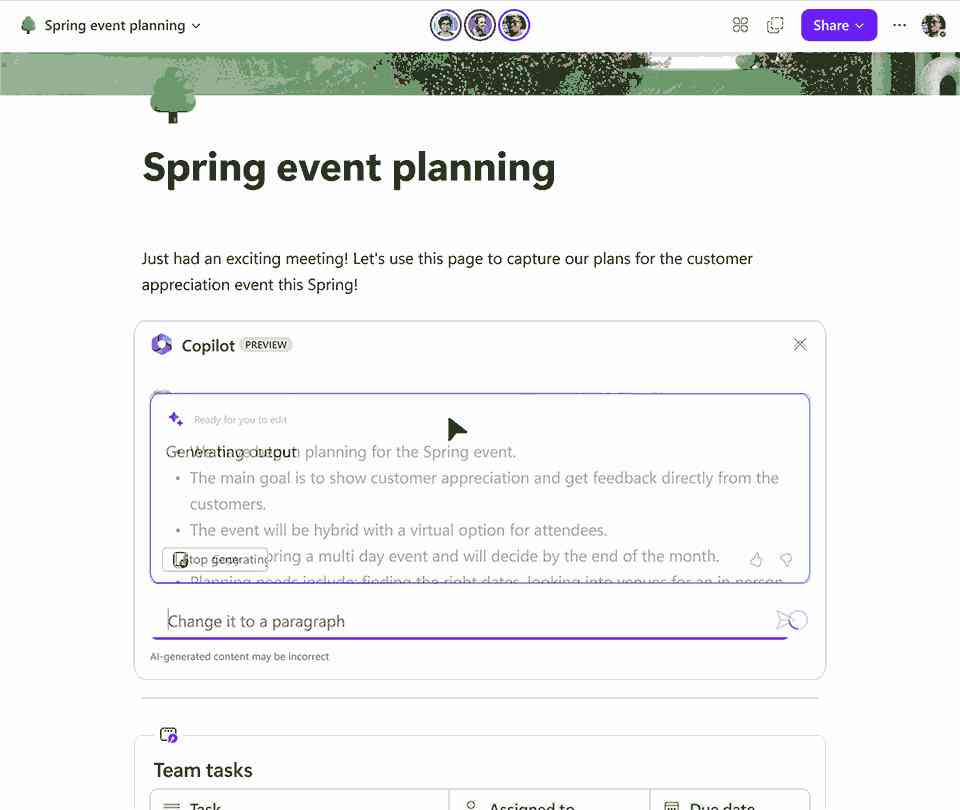The image size is (960, 810).
Task: Open the three-dot more options menu
Action: (x=899, y=25)
